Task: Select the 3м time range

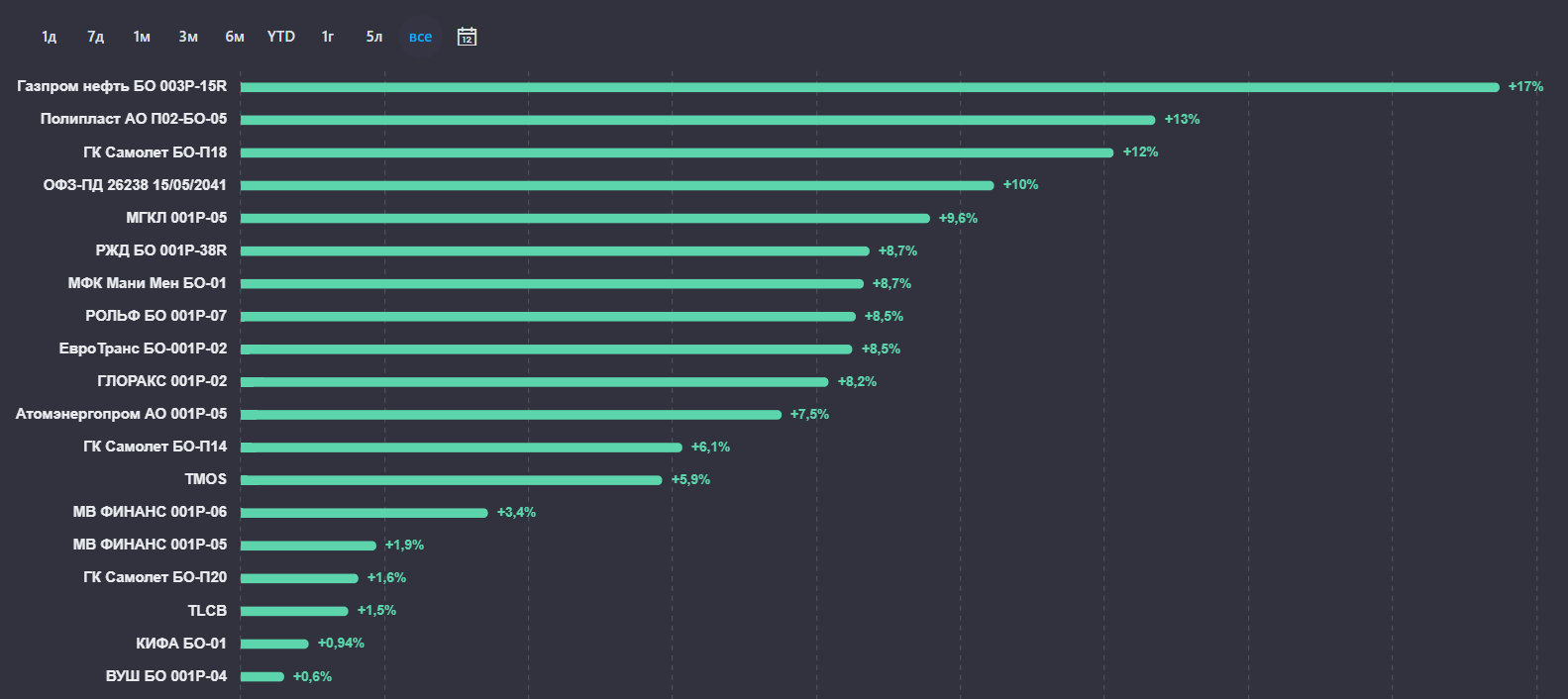Action: [x=188, y=37]
